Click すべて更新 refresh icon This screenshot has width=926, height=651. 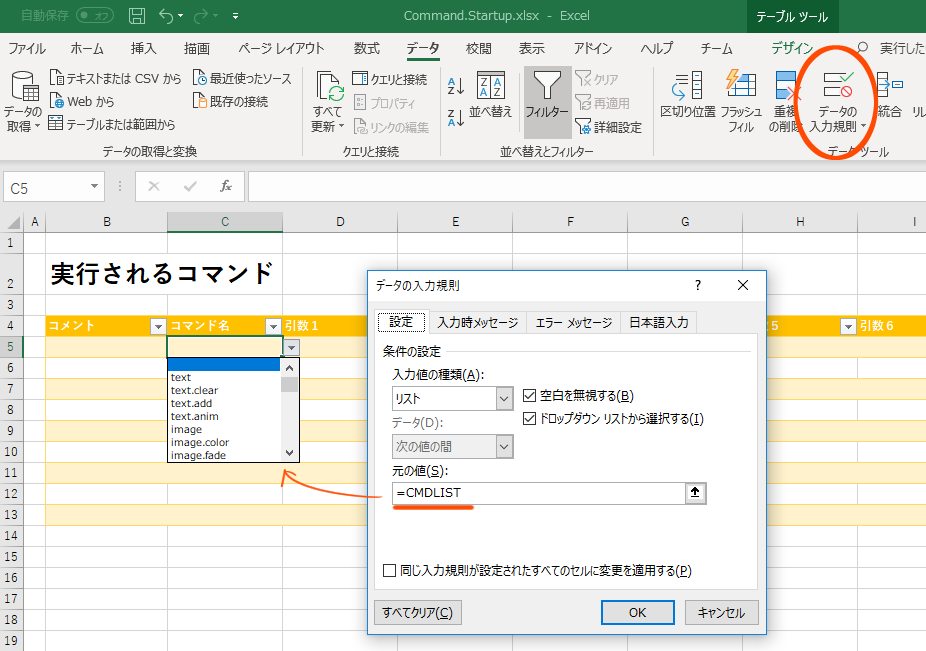point(330,86)
